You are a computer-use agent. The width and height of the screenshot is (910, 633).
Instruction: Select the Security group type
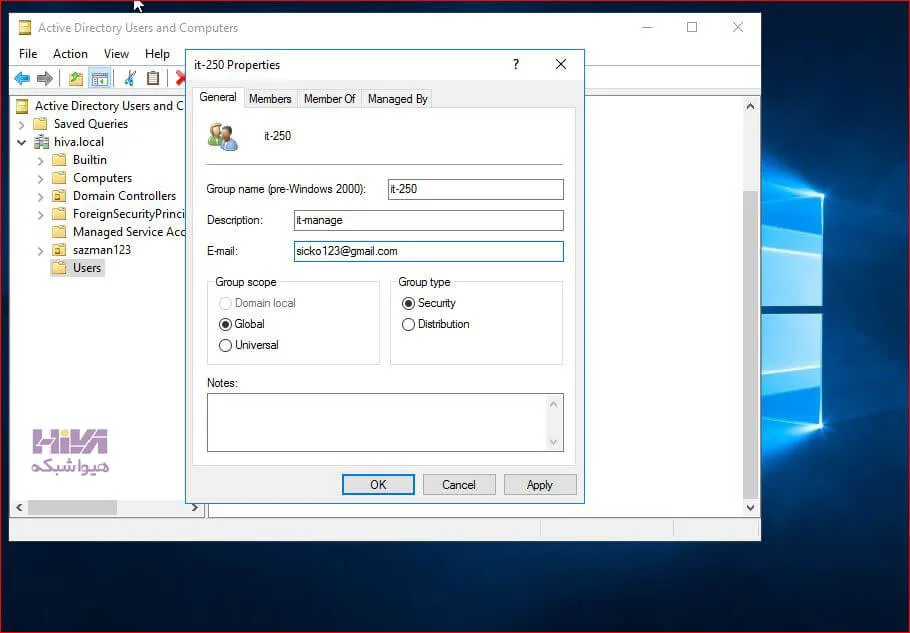click(408, 303)
